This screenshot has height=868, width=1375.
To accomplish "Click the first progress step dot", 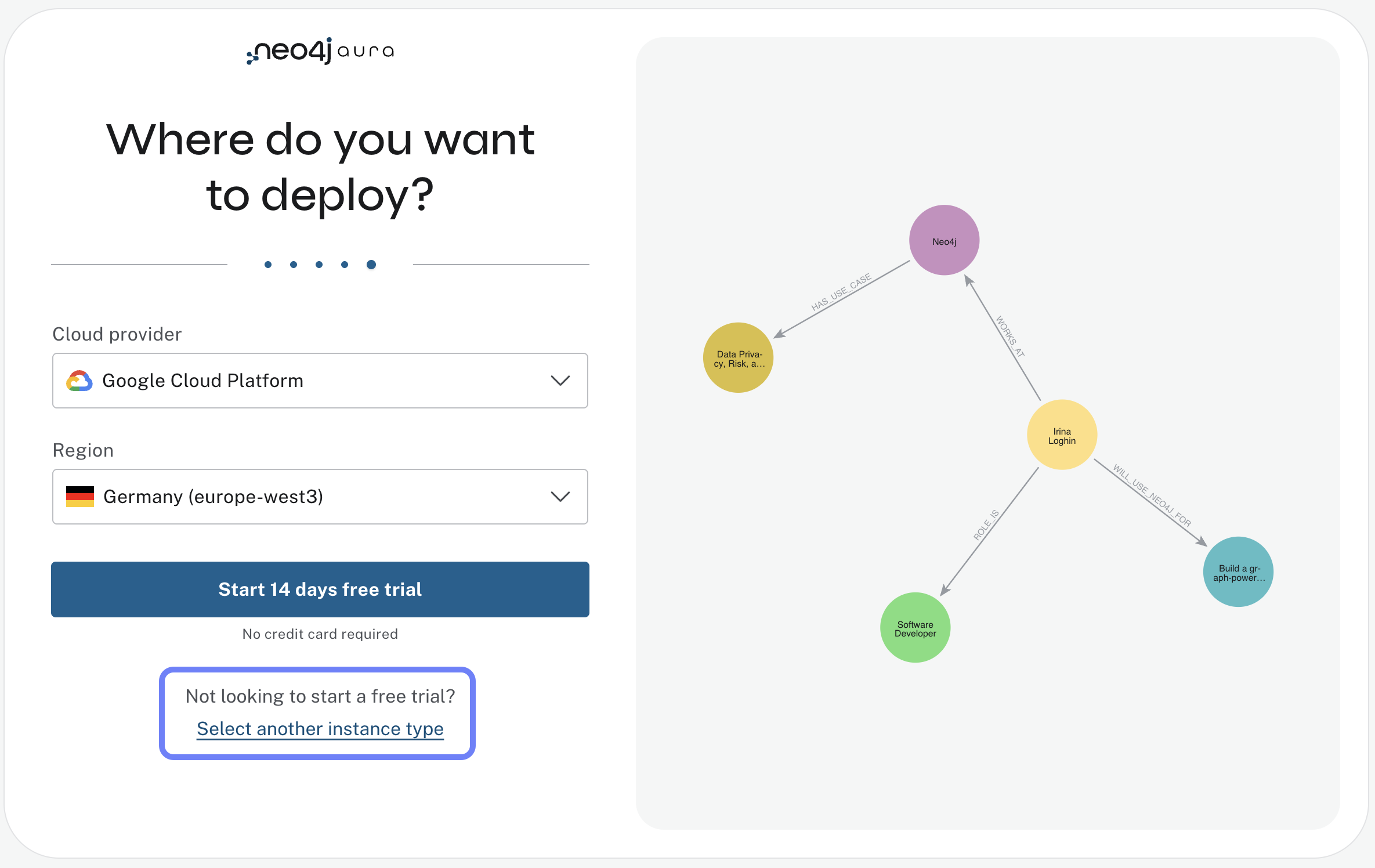I will pyautogui.click(x=268, y=264).
